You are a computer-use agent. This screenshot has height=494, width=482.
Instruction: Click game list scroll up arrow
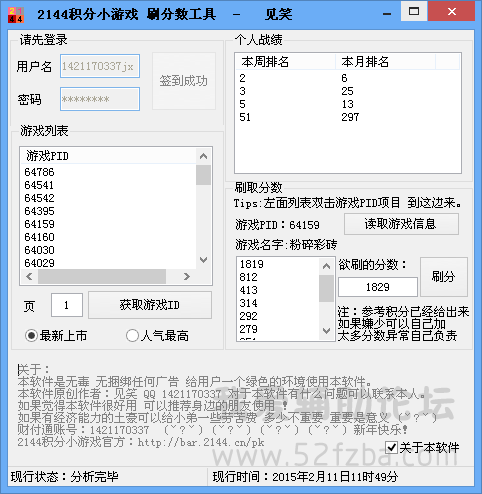(x=203, y=156)
